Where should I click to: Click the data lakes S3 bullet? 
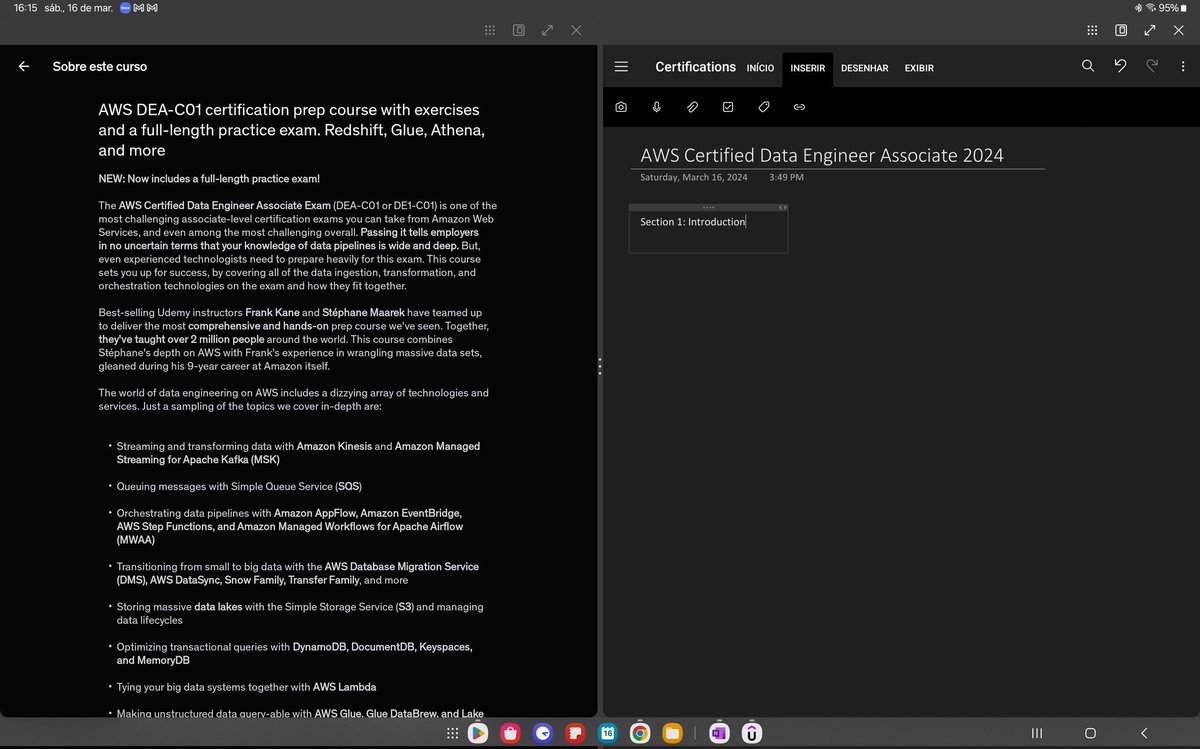pyautogui.click(x=300, y=613)
